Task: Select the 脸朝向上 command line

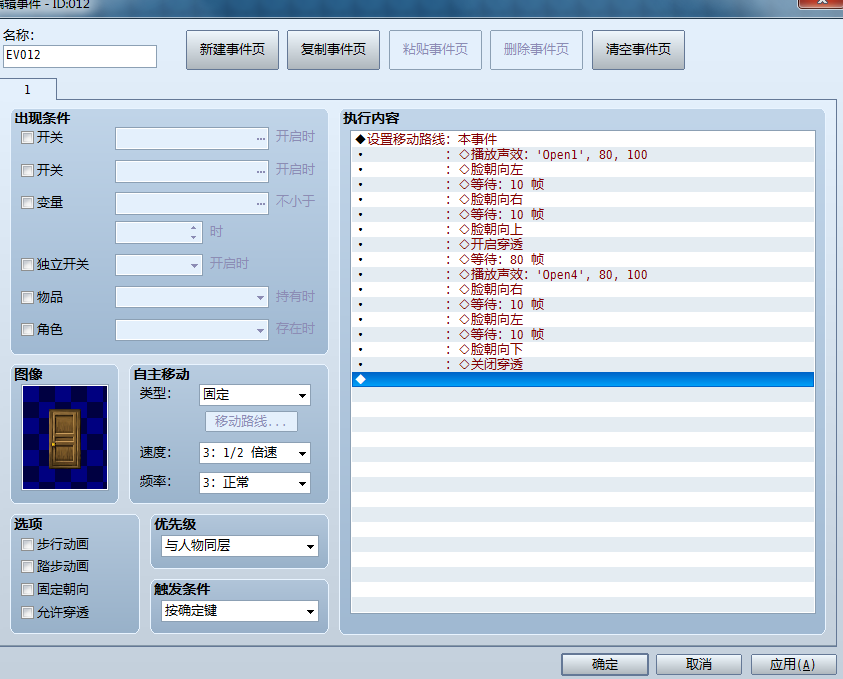Action: pos(583,230)
